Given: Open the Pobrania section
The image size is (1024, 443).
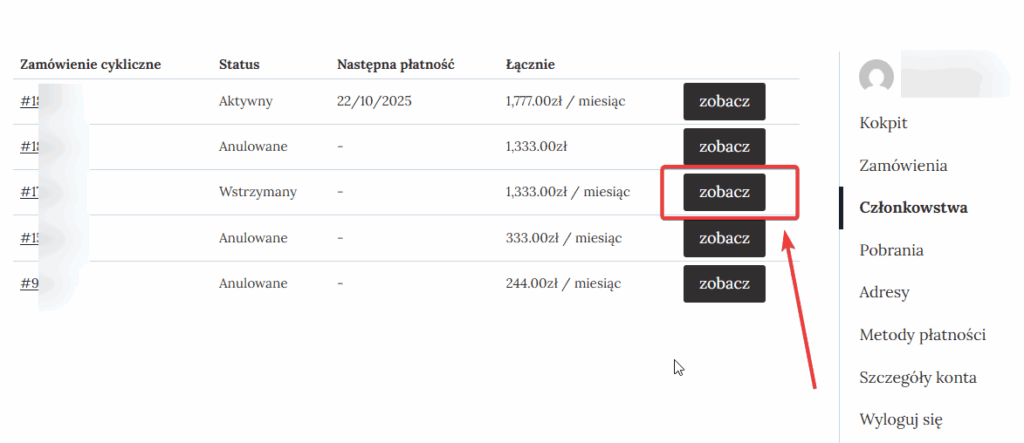Looking at the screenshot, I should 891,250.
